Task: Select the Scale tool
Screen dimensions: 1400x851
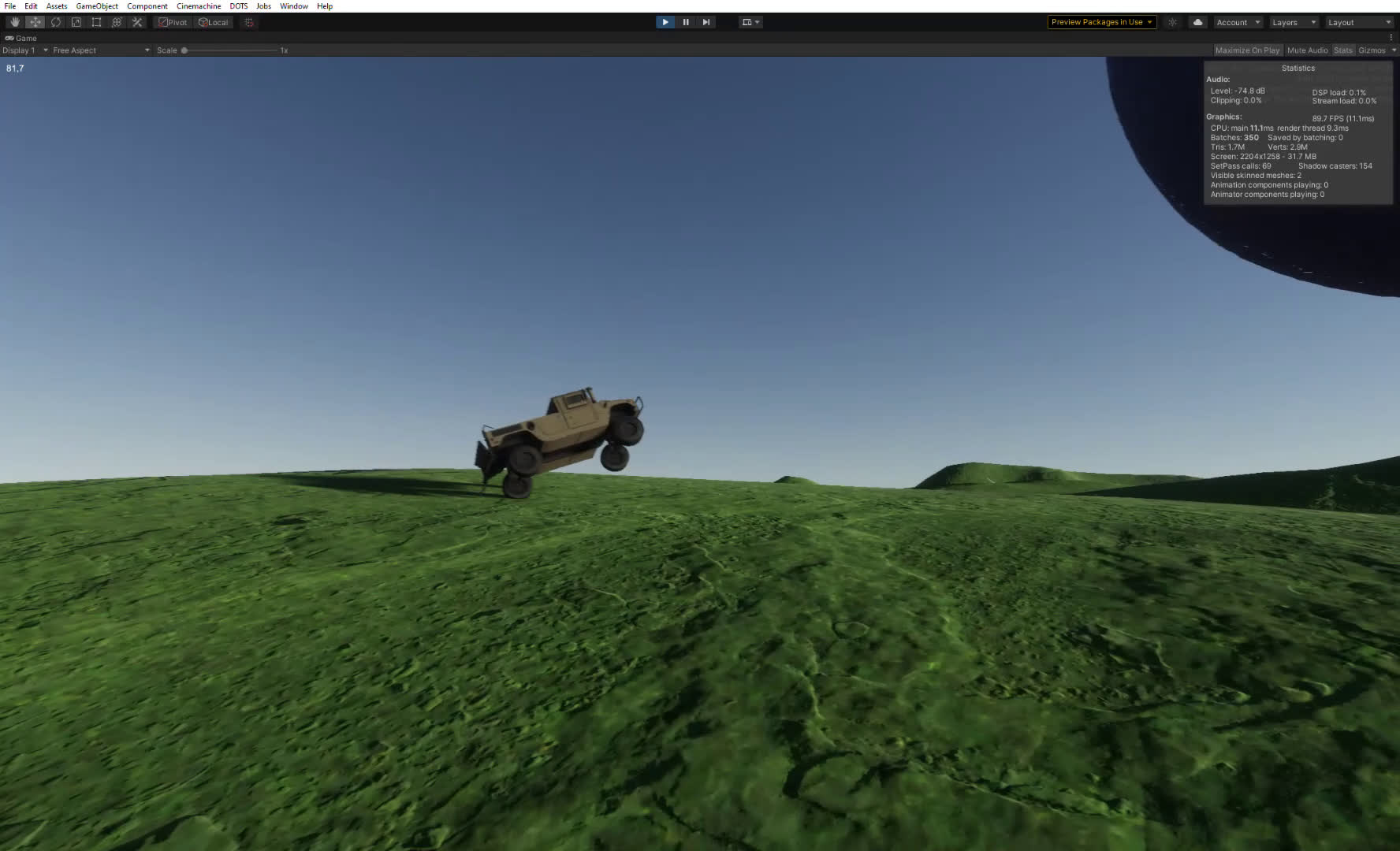Action: [x=76, y=22]
